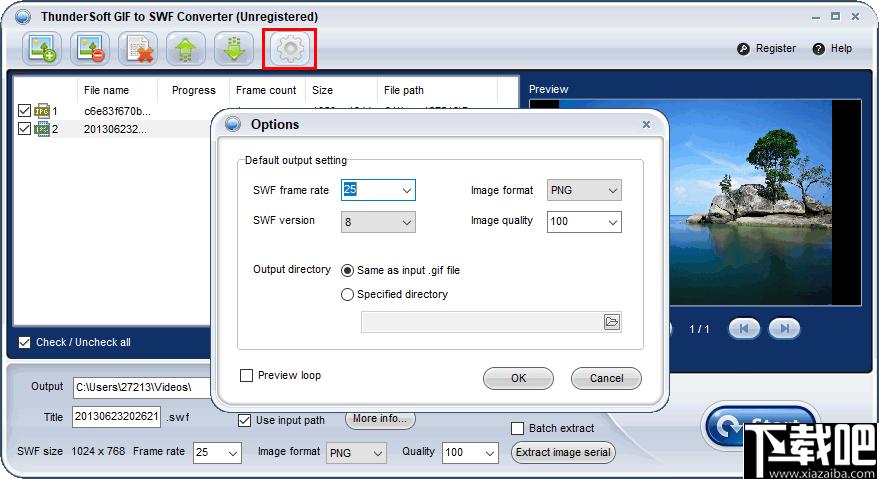Image resolution: width=879 pixels, height=479 pixels.
Task: Minimize the converter window
Action: click(816, 17)
